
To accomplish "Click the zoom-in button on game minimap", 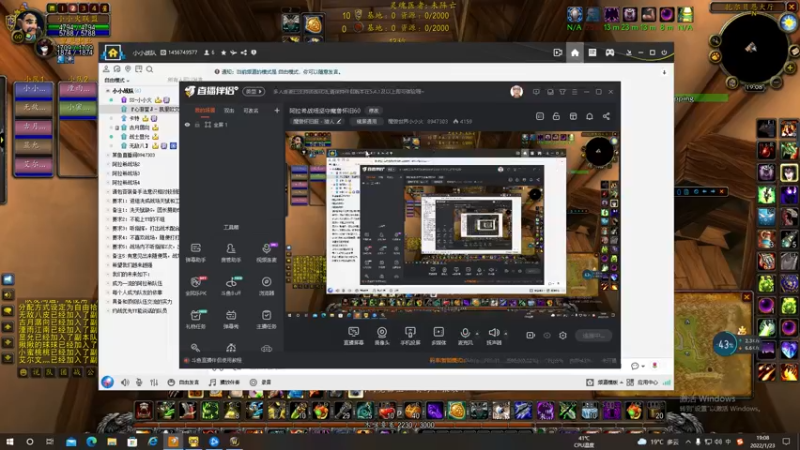I will 790,67.
